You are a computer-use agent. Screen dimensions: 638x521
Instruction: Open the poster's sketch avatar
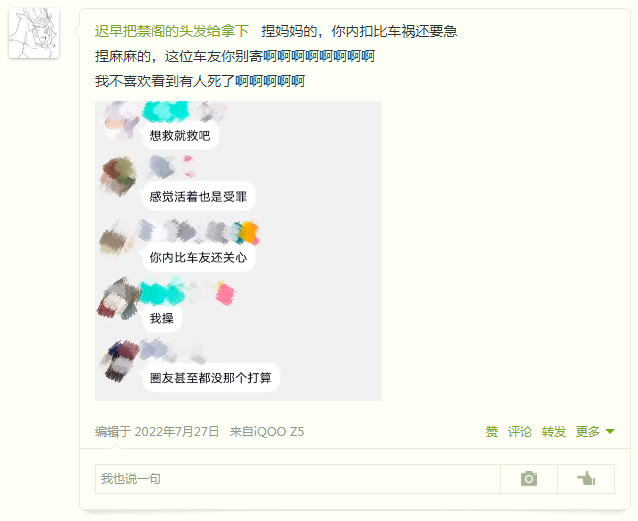click(34, 33)
